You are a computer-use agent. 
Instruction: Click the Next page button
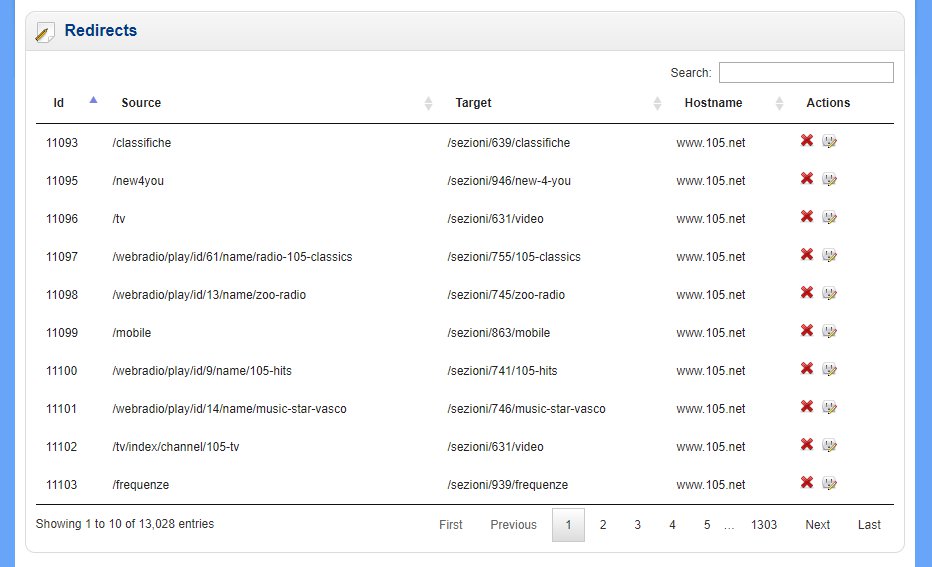(x=817, y=525)
